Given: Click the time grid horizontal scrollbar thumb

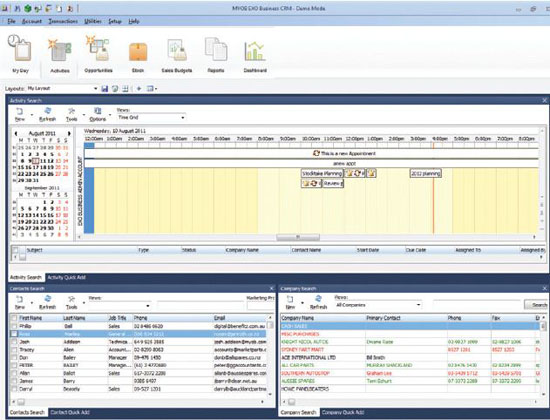Looking at the screenshot, I should [298, 237].
